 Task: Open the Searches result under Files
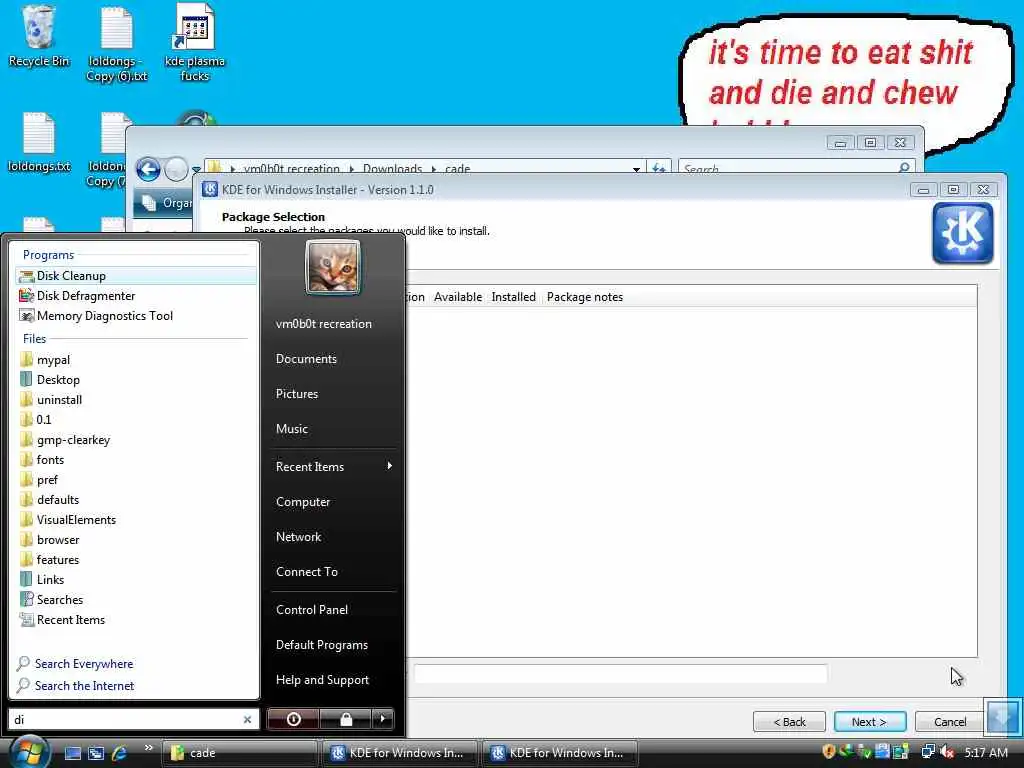pyautogui.click(x=135, y=600)
